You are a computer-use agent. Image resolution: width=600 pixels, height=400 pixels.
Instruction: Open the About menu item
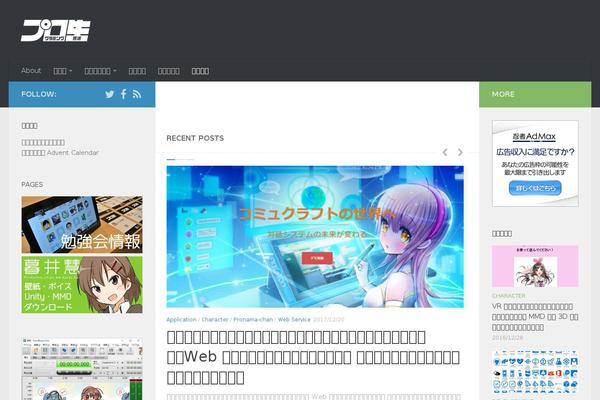coord(31,71)
